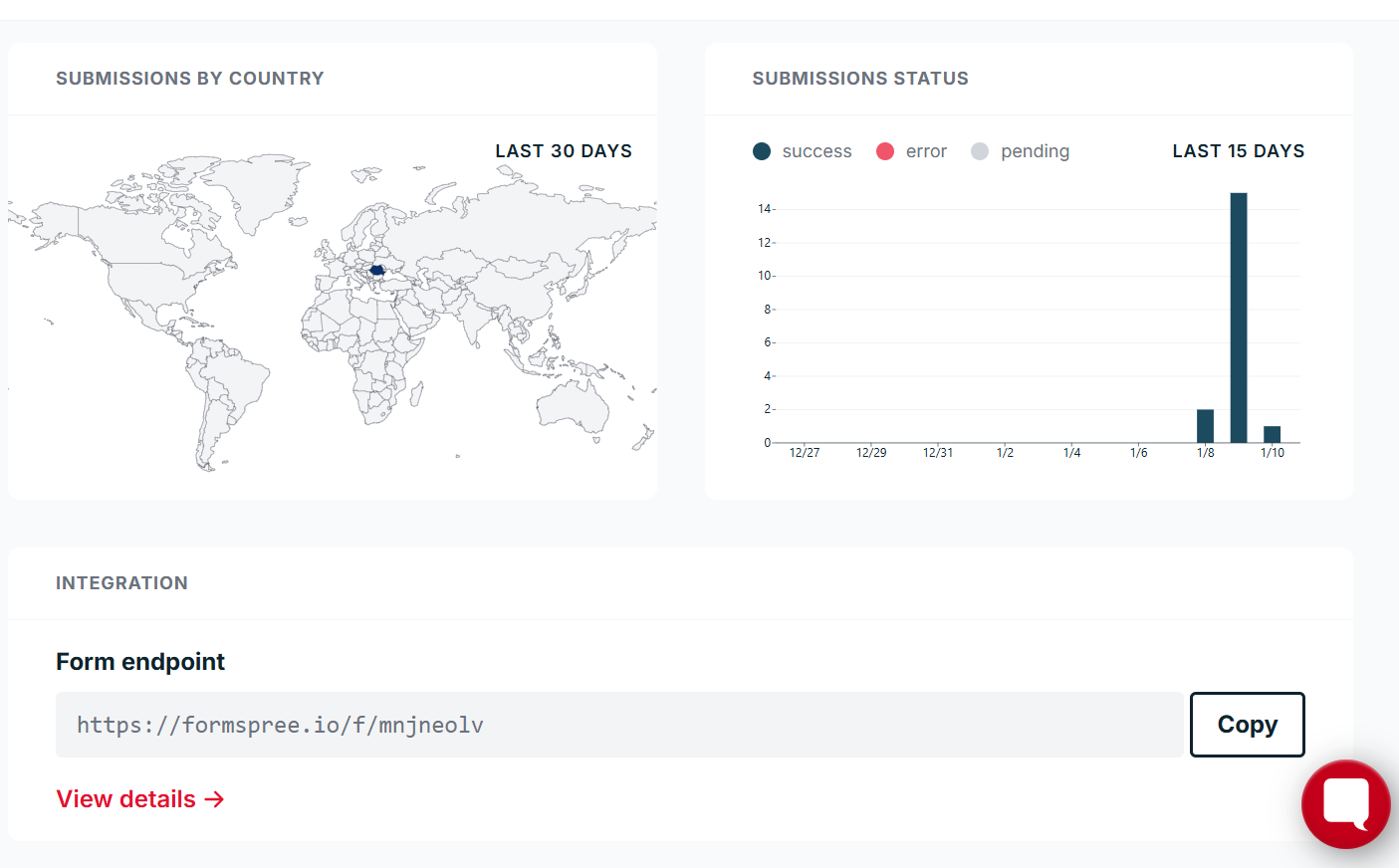Click the 'Submissions by Country' heading
This screenshot has height=868, width=1399.
[x=190, y=79]
